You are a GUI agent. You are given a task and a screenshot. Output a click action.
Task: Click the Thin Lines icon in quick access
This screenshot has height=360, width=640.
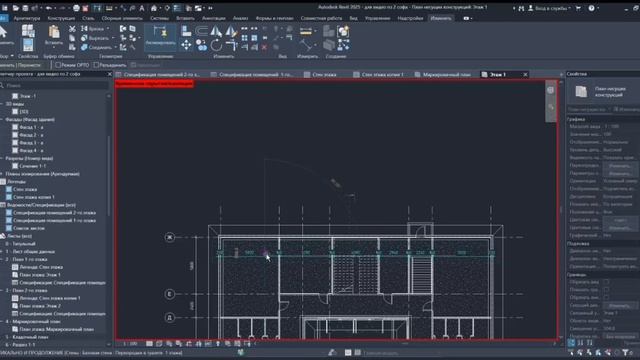177,8
